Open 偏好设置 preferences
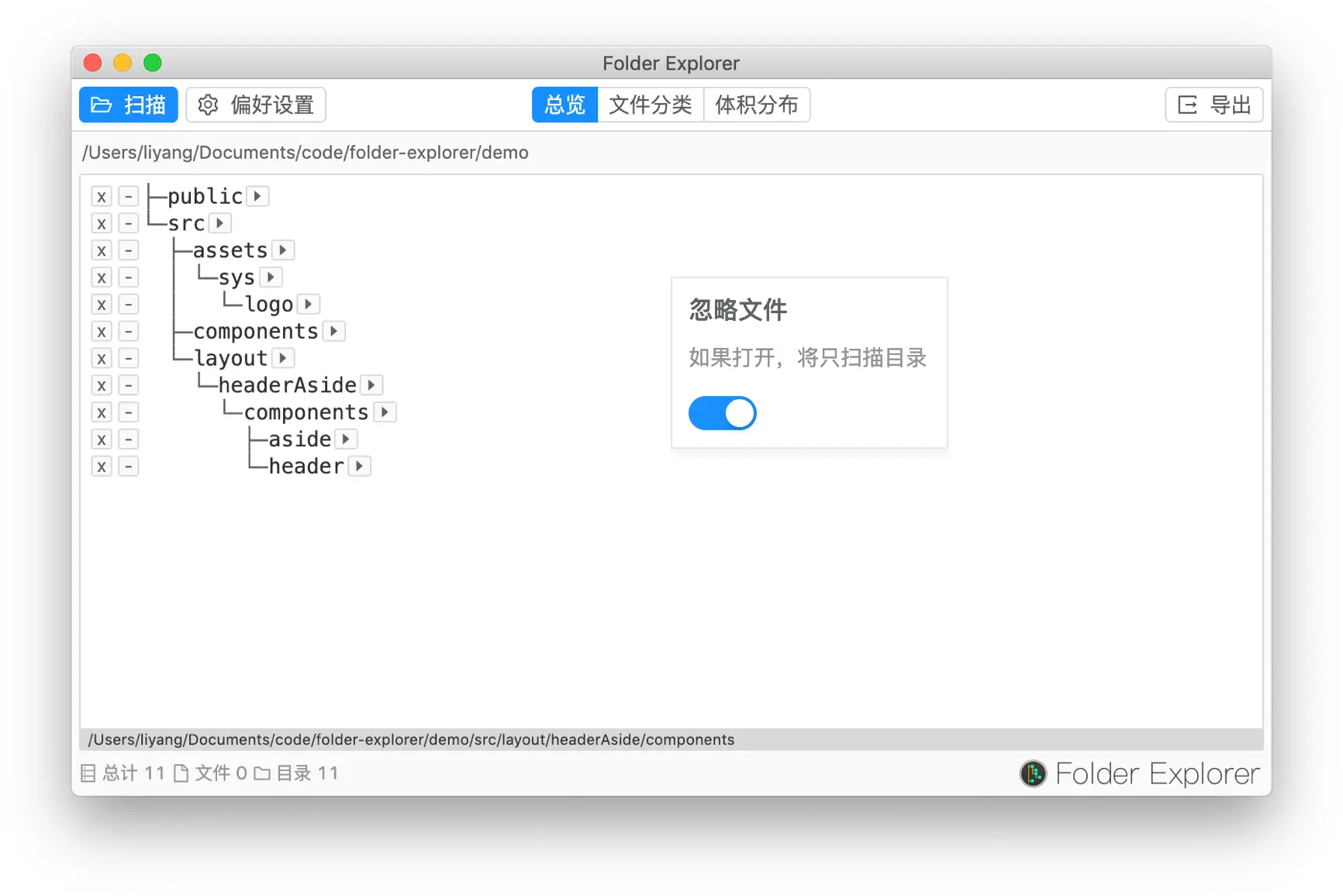Screen dimensions: 1343x896 (256, 105)
